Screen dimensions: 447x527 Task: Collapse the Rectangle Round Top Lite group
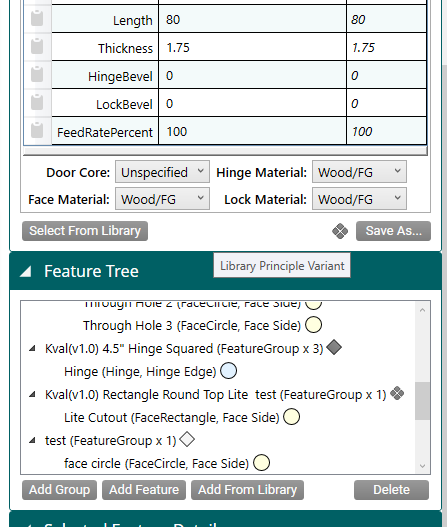[x=32, y=395]
